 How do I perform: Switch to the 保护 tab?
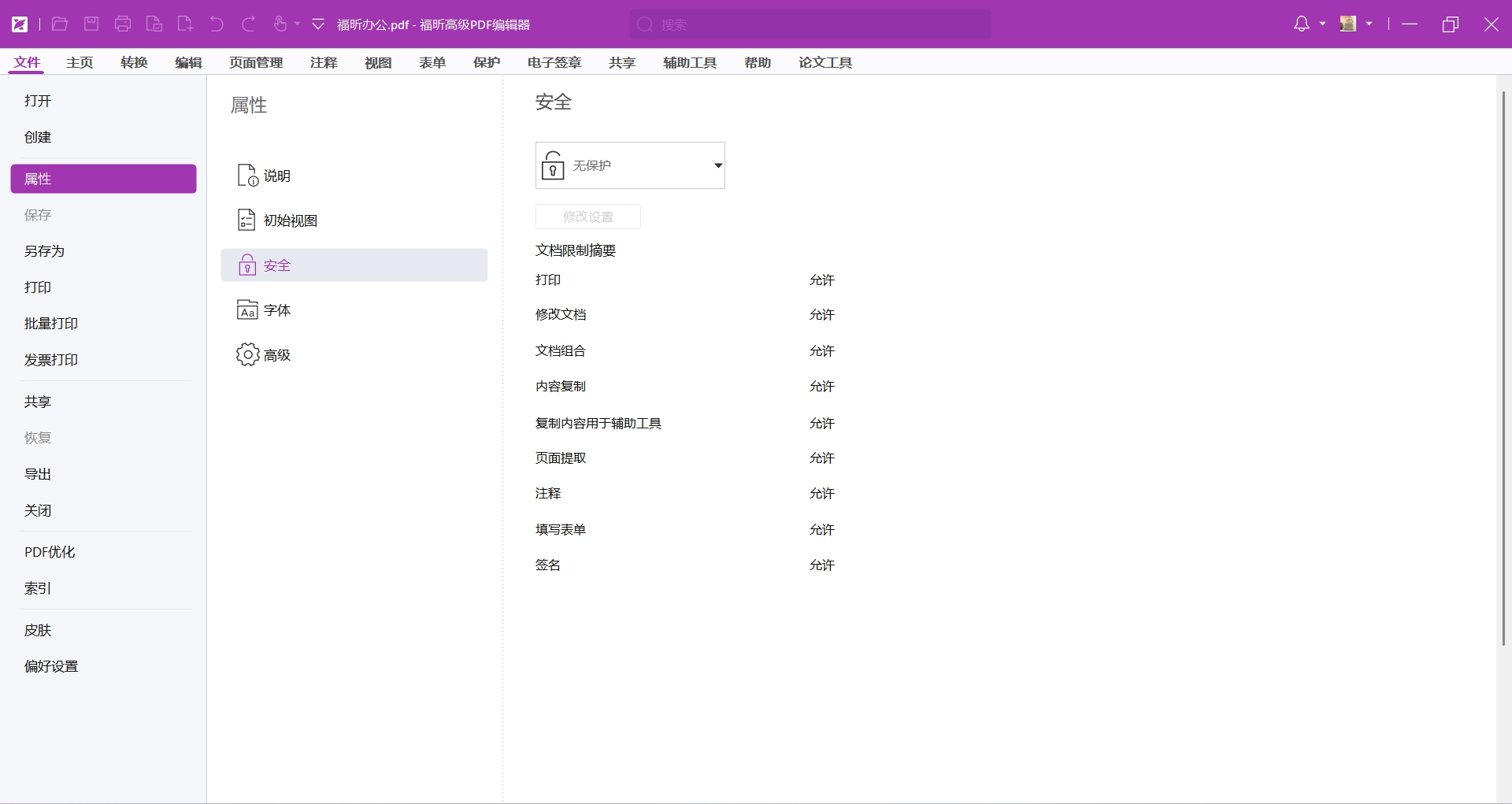487,62
